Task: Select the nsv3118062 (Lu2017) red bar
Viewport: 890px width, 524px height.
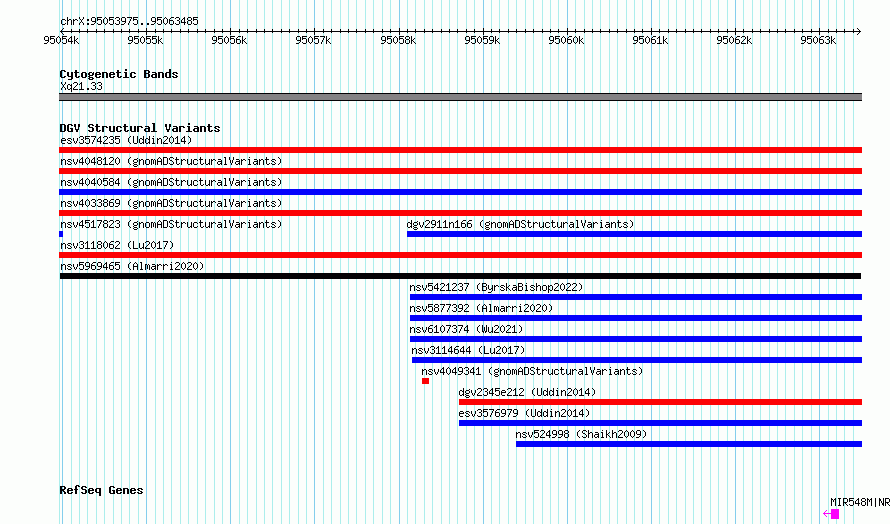Action: [x=460, y=255]
